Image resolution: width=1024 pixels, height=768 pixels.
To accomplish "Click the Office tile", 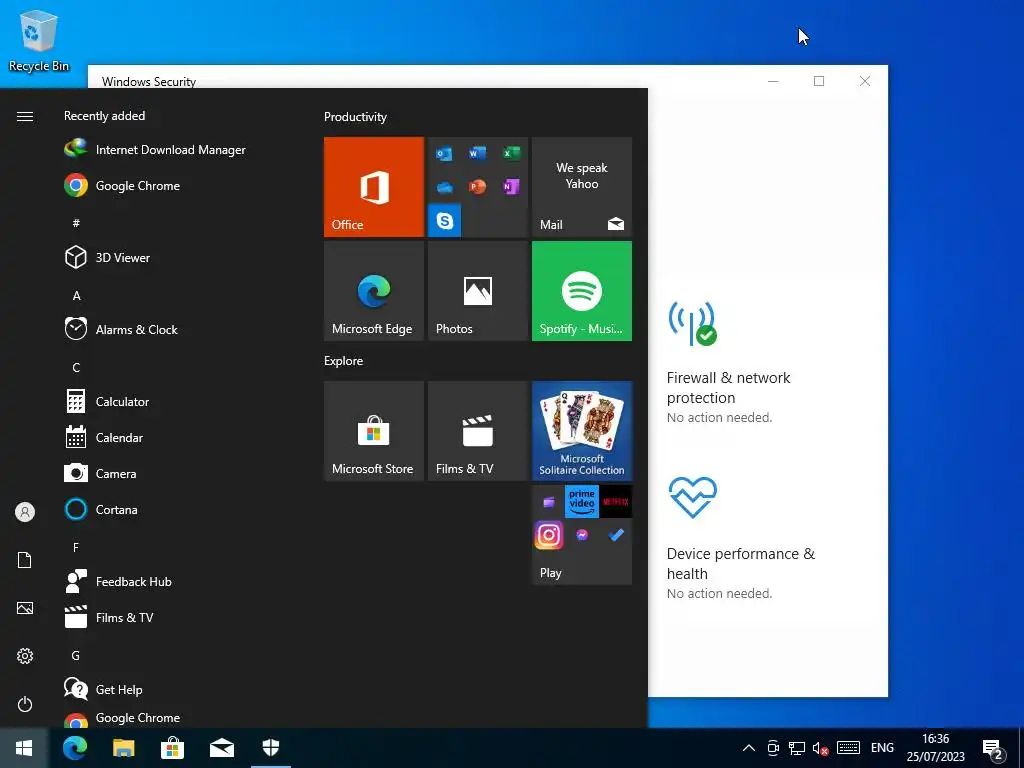I will point(374,187).
